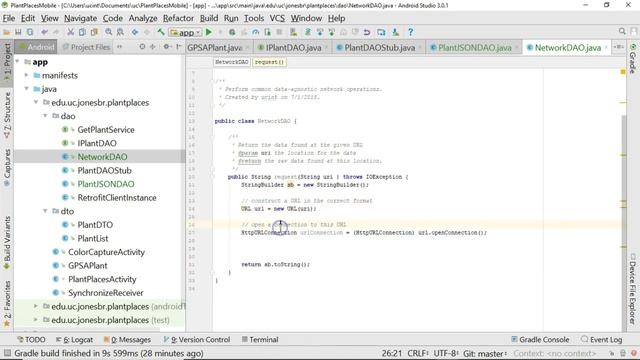Click the tool window quick access icon at bottom left

tap(7, 353)
